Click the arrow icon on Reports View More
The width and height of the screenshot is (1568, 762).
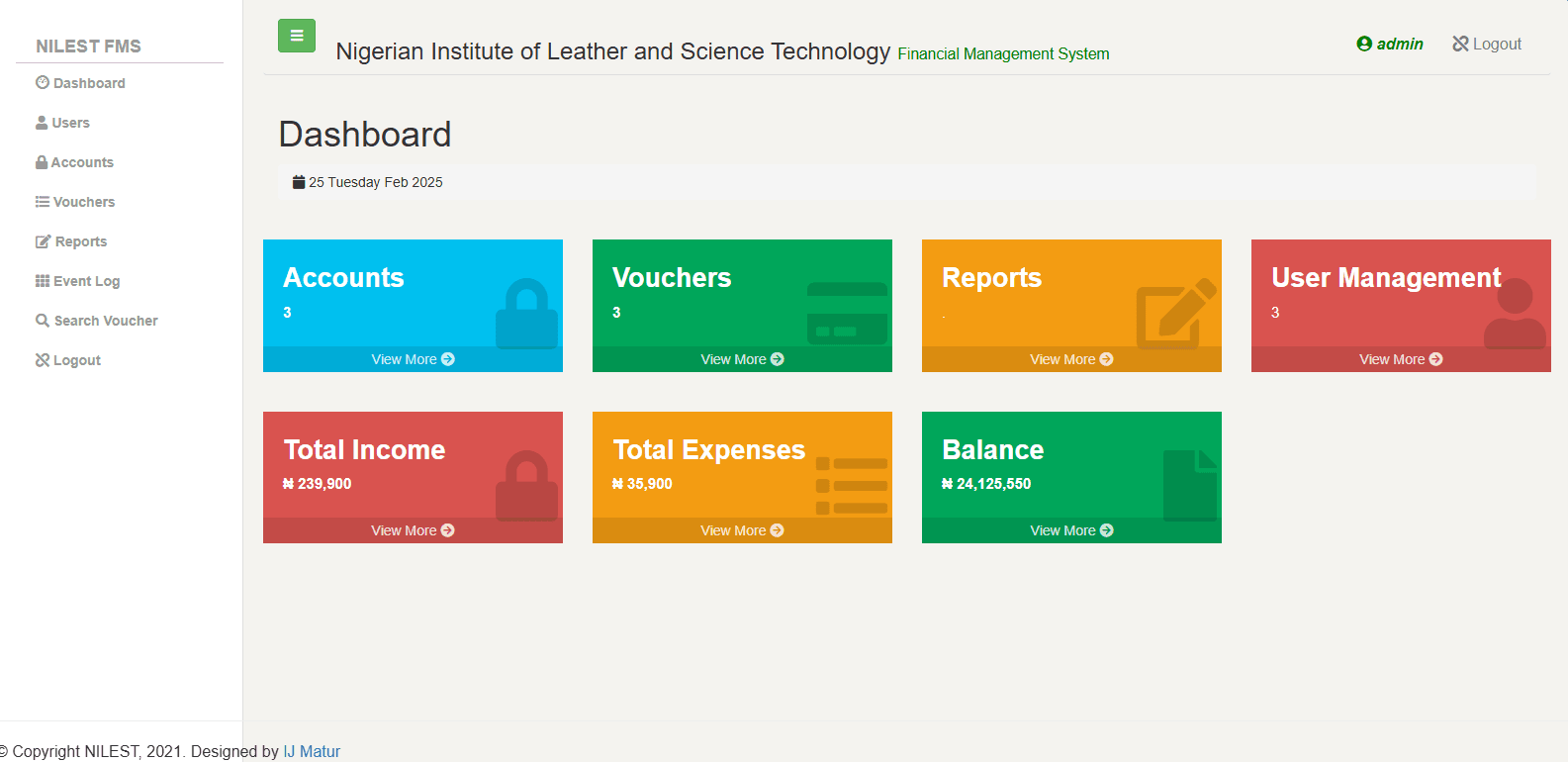tap(1107, 359)
